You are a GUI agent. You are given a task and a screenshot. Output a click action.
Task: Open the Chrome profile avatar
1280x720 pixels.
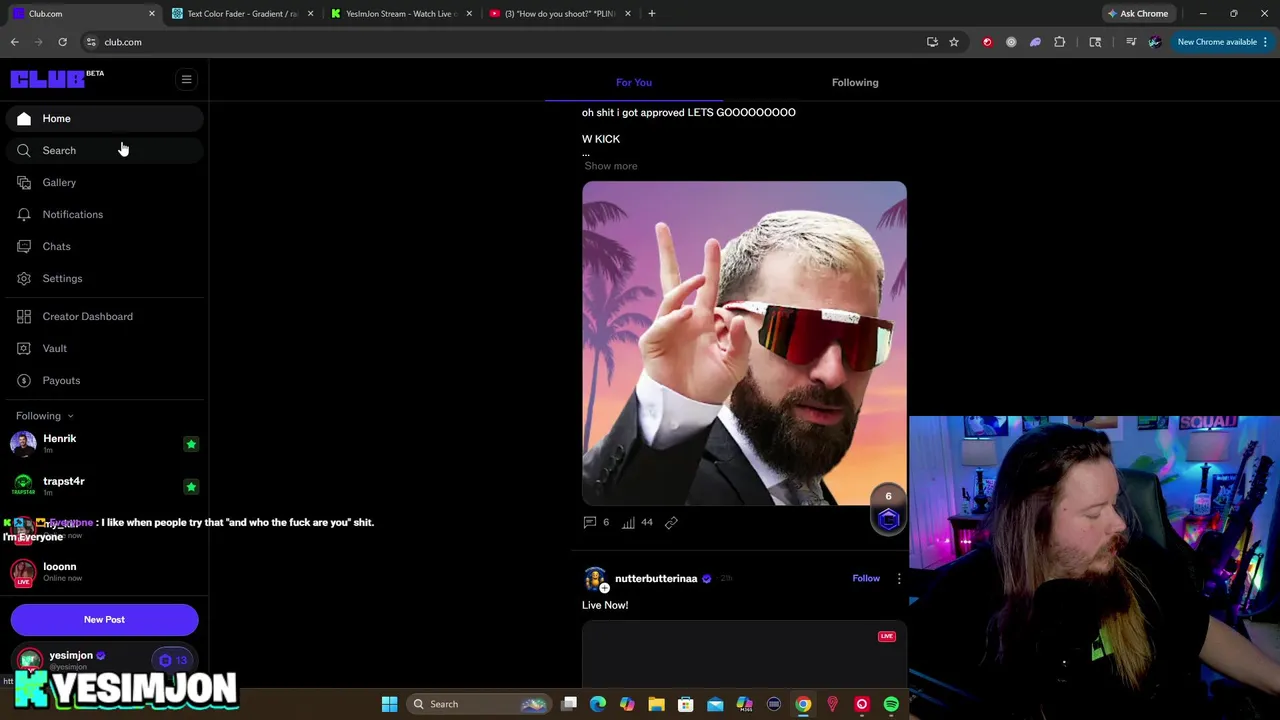coord(1155,42)
